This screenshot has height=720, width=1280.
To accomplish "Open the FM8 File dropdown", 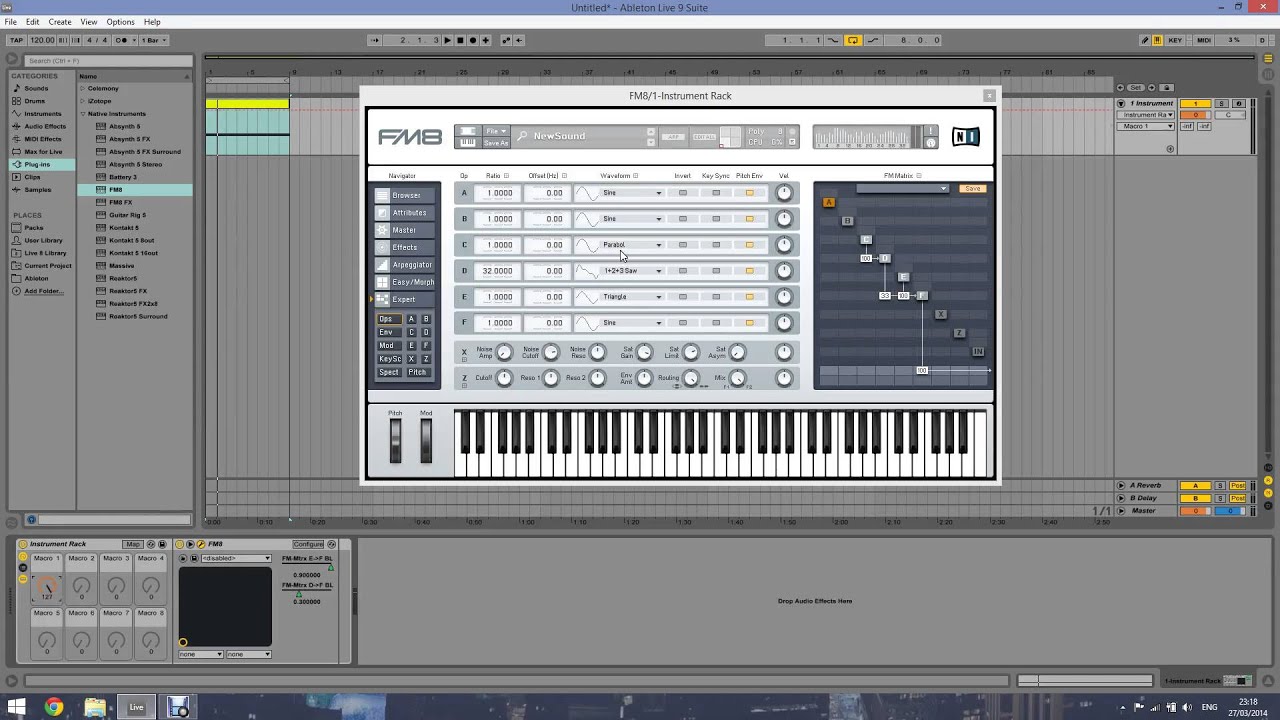I will (x=496, y=131).
